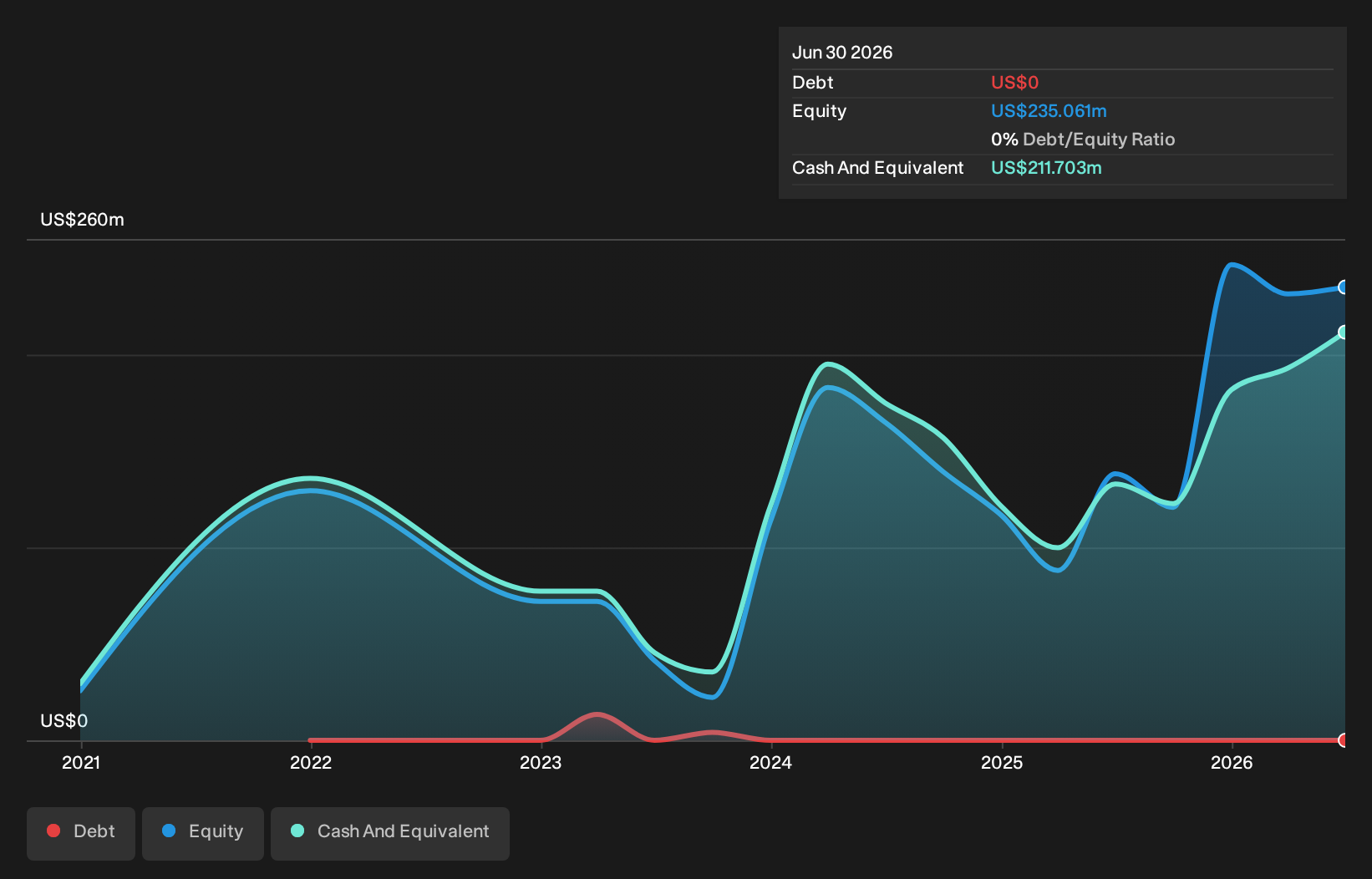The image size is (1372, 879).
Task: Click the Cash value US$211.703m
Action: [x=1046, y=168]
